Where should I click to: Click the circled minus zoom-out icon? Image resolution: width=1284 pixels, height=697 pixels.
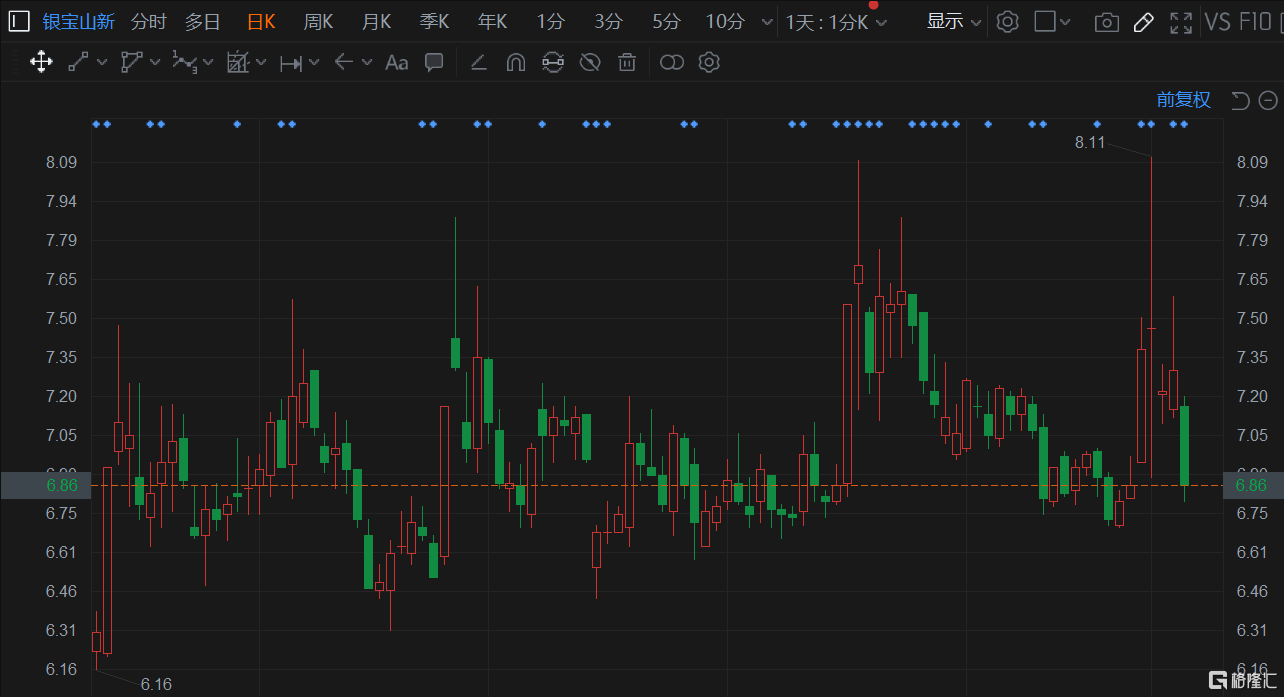1268,100
